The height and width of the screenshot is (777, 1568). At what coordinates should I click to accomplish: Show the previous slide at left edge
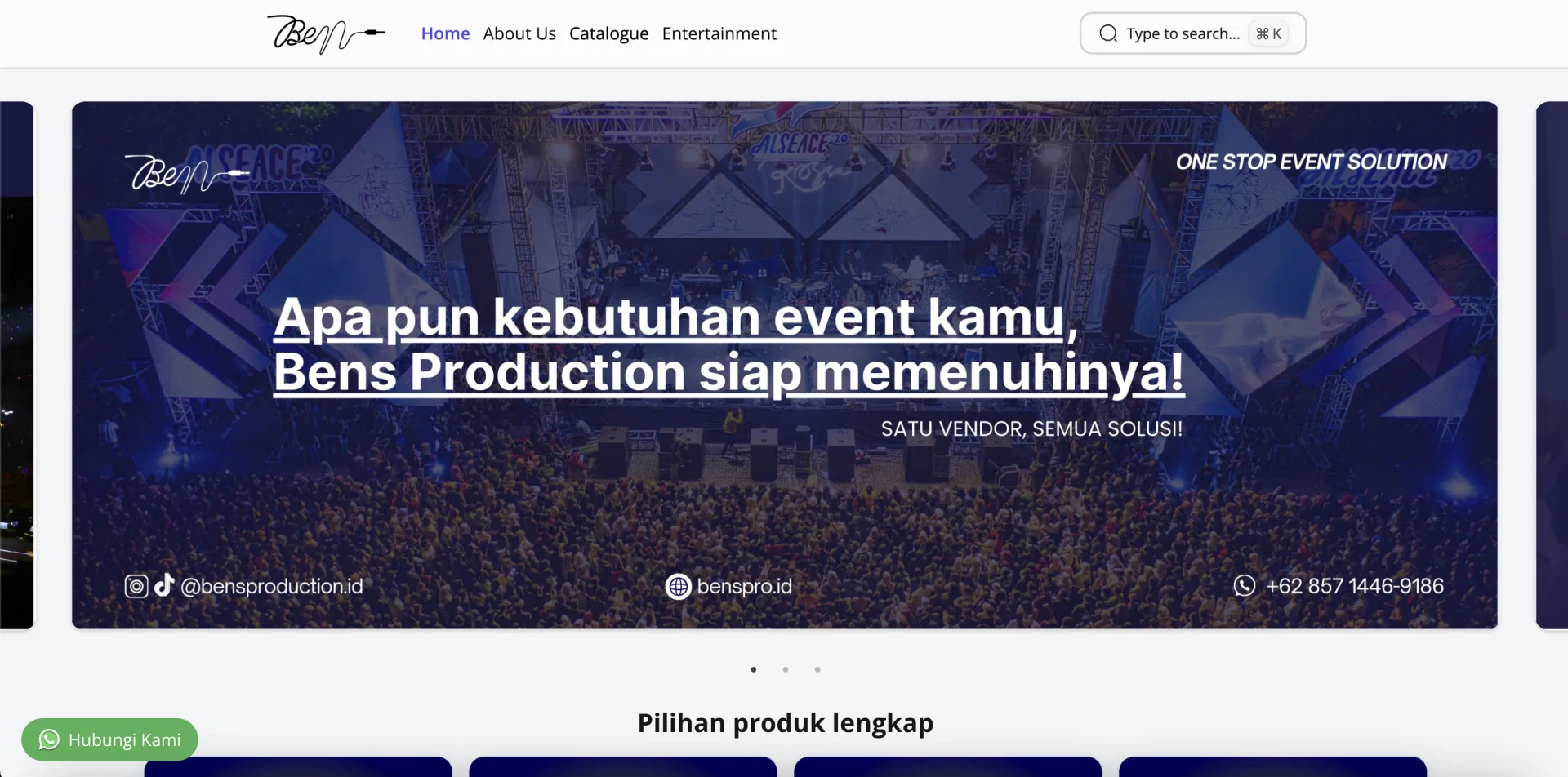(x=16, y=365)
